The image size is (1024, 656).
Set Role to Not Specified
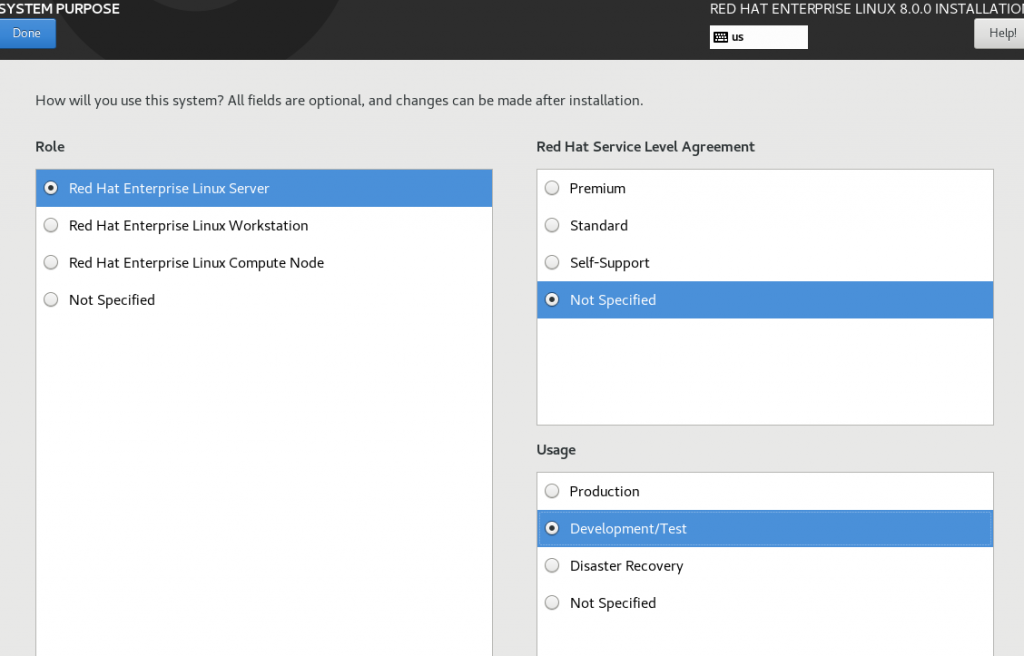coord(111,300)
